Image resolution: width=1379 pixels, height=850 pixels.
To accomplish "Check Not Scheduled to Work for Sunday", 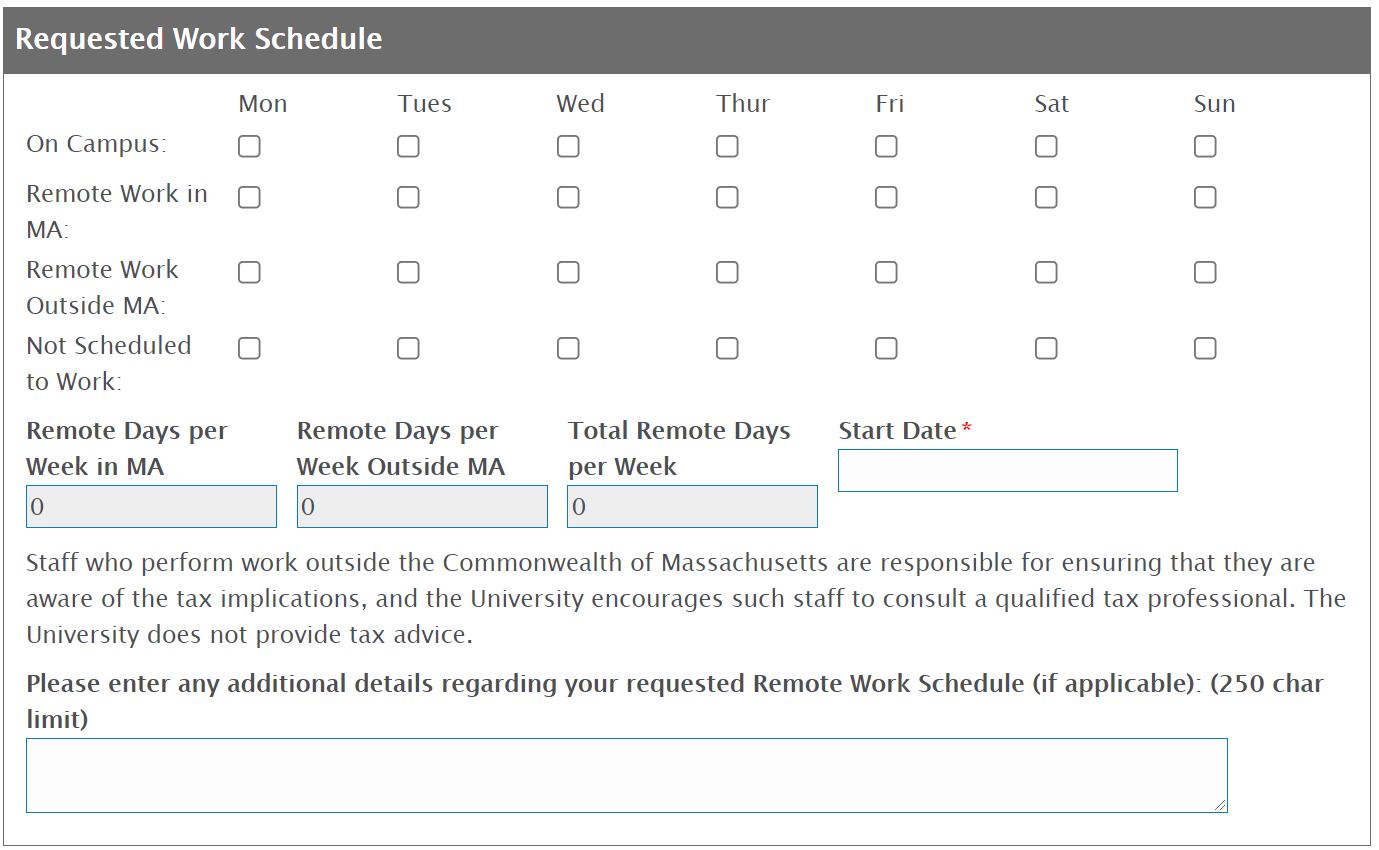I will coord(1205,349).
